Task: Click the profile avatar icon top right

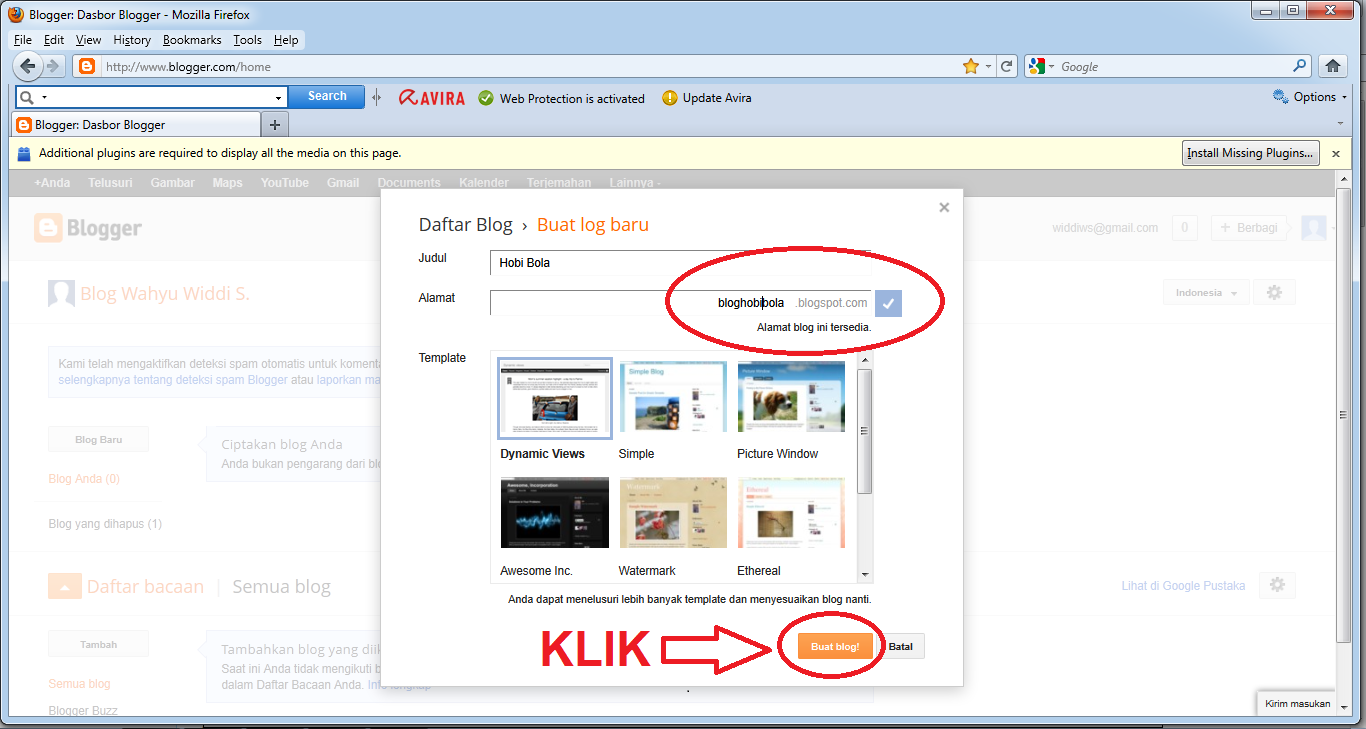Action: pyautogui.click(x=1314, y=227)
